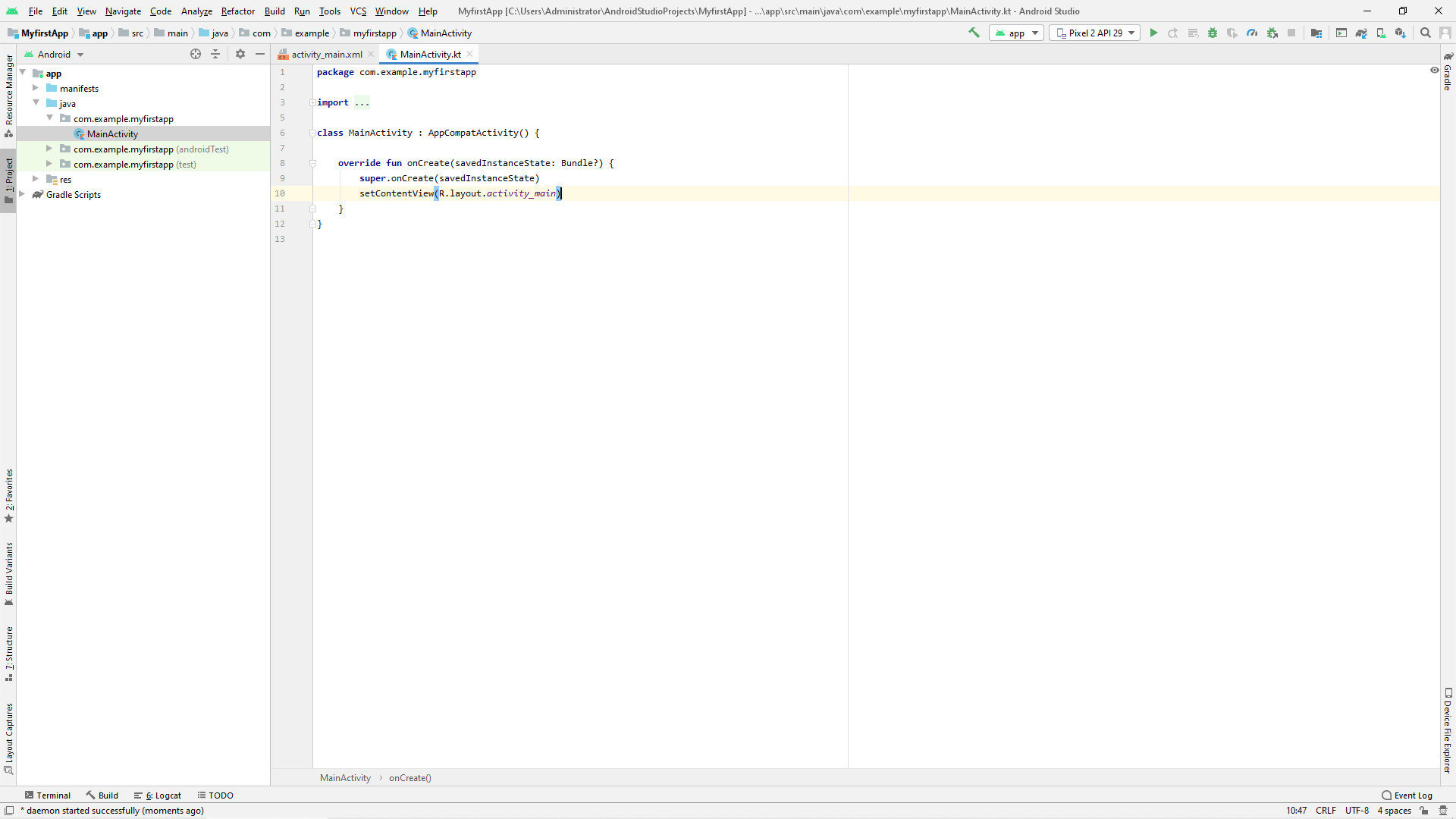Toggle the Gradle side panel
The image size is (1456, 819).
1448,72
